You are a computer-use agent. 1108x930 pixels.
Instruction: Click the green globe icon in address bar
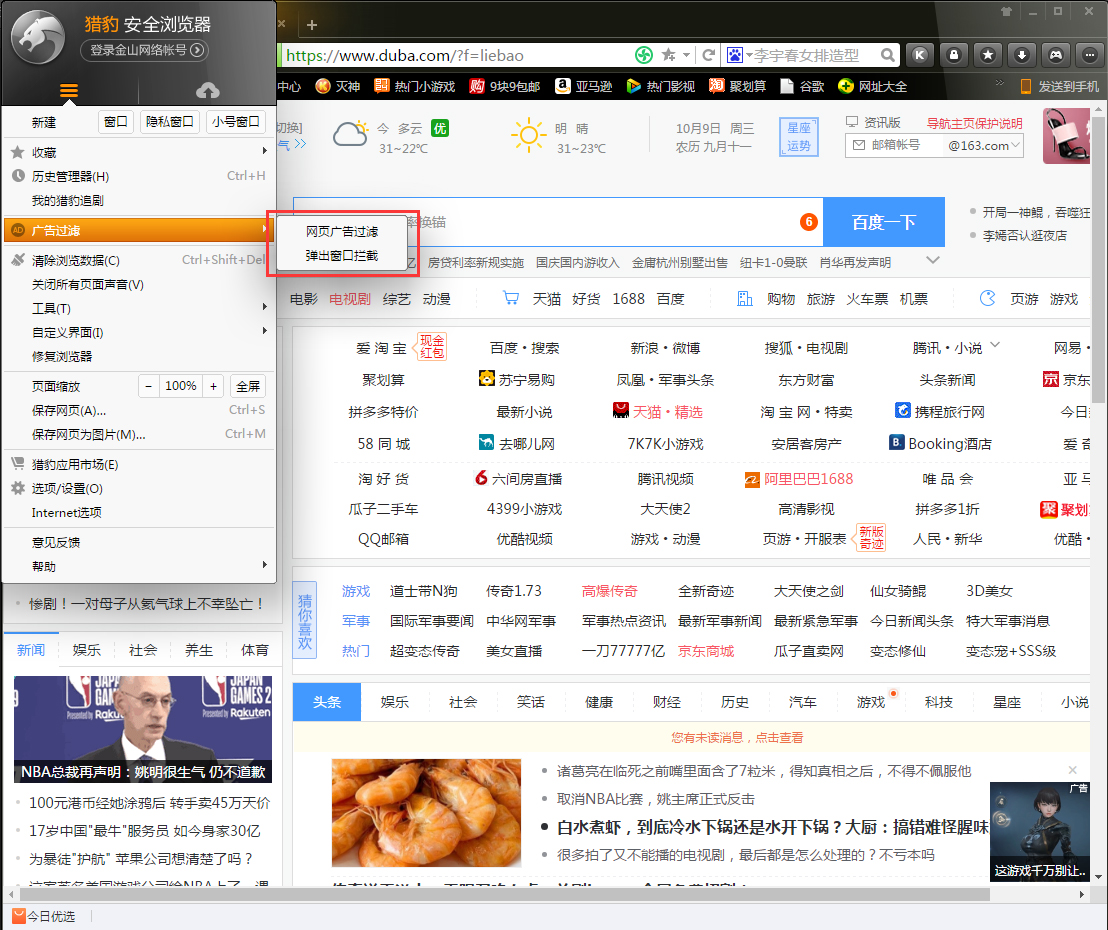click(x=643, y=55)
